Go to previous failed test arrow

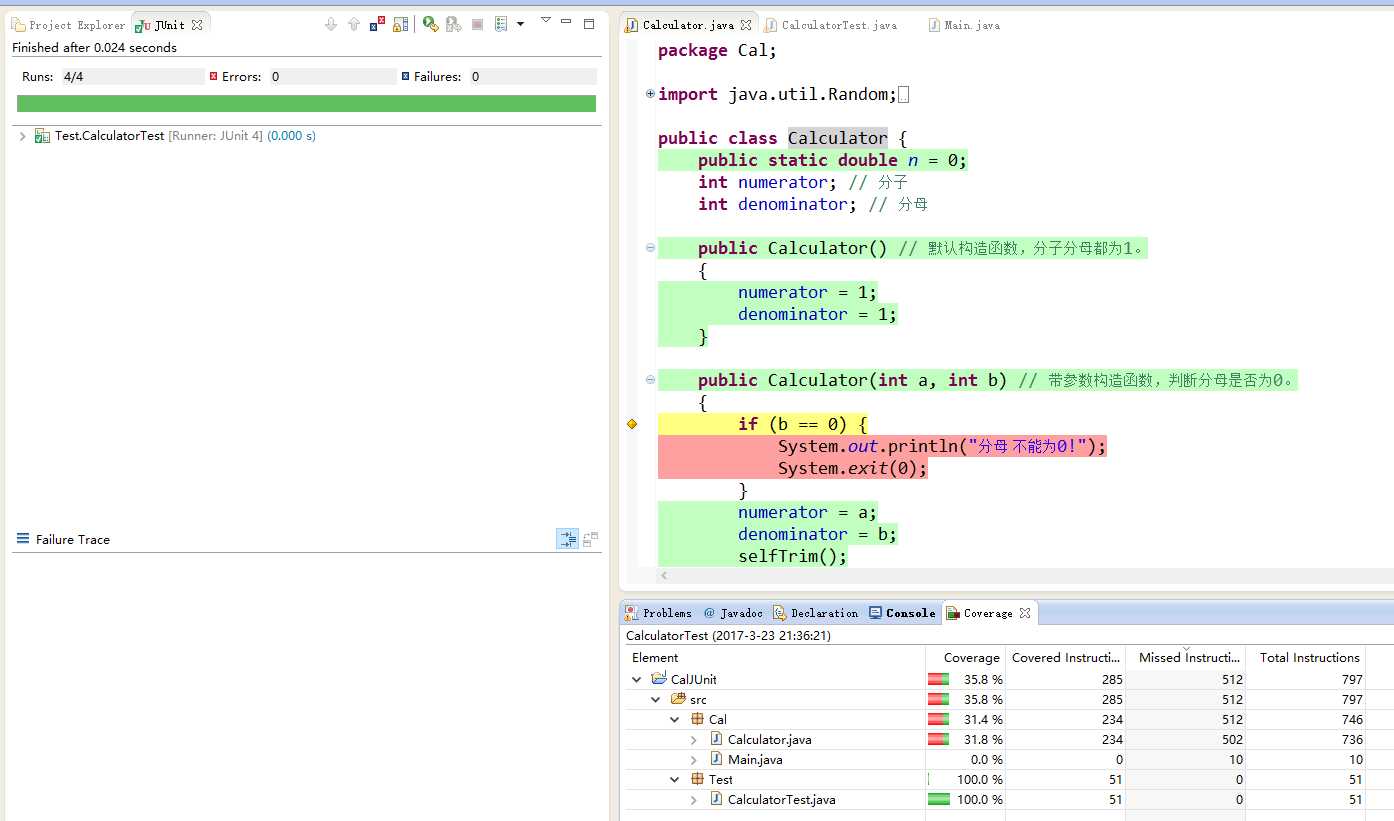[353, 24]
